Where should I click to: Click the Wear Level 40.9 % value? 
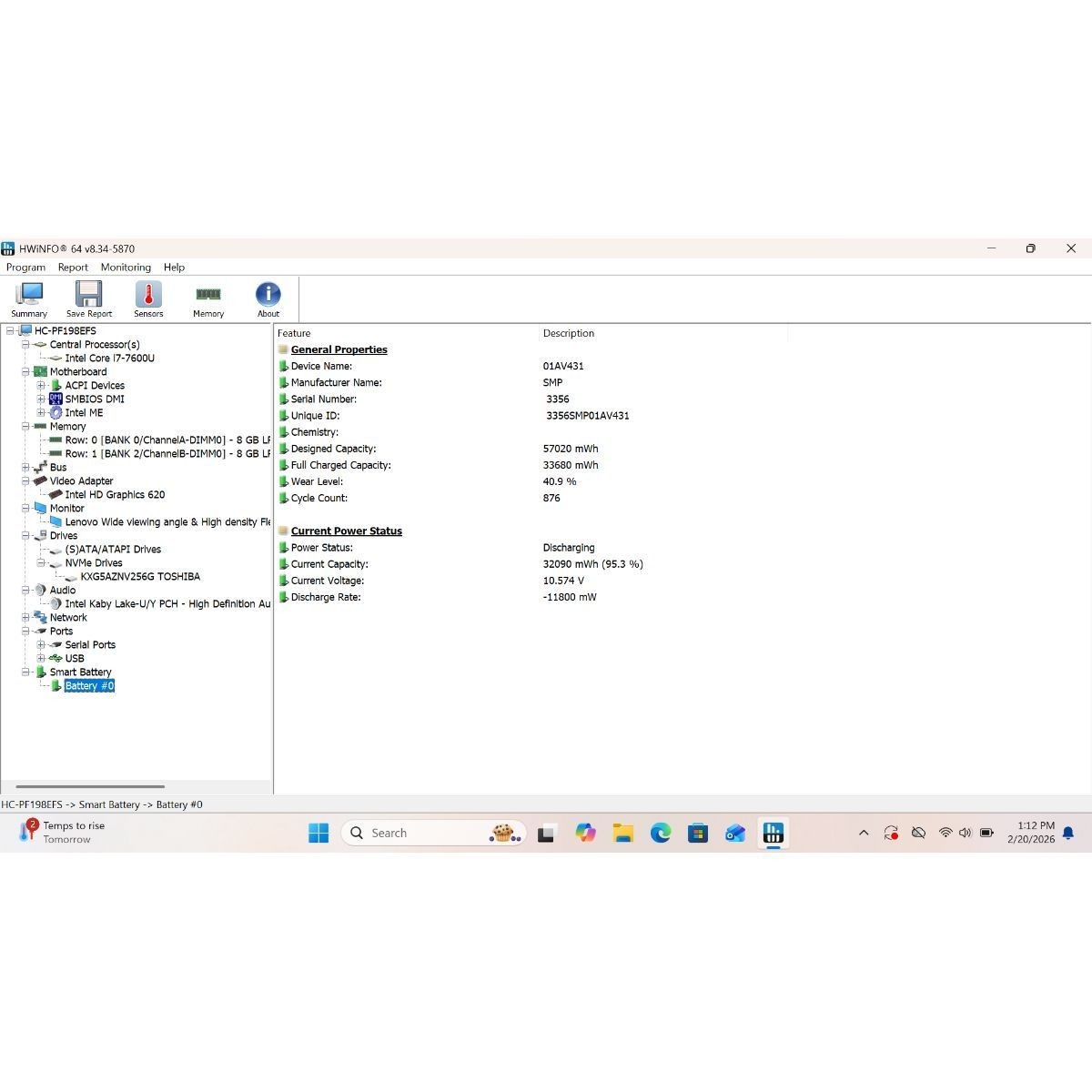point(560,481)
